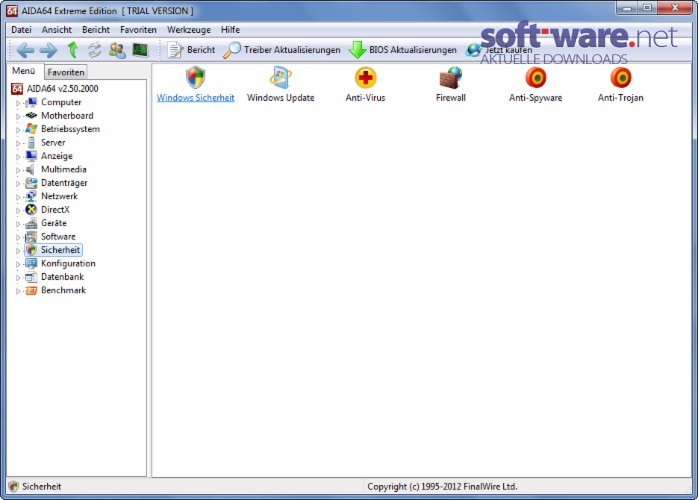Select Geräte in the tree

54,223
